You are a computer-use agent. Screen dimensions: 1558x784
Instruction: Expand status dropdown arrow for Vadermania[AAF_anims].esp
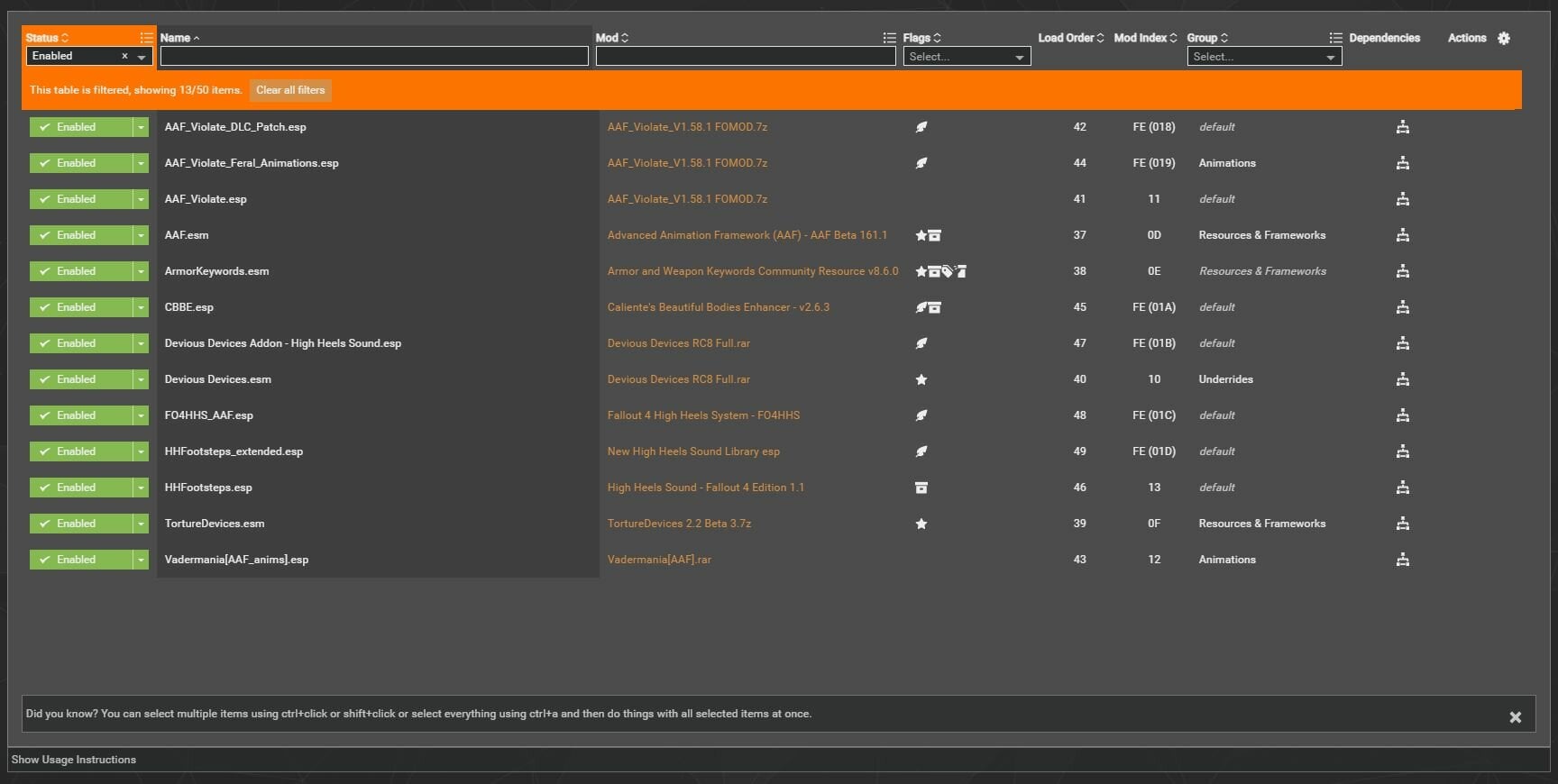tap(142, 560)
